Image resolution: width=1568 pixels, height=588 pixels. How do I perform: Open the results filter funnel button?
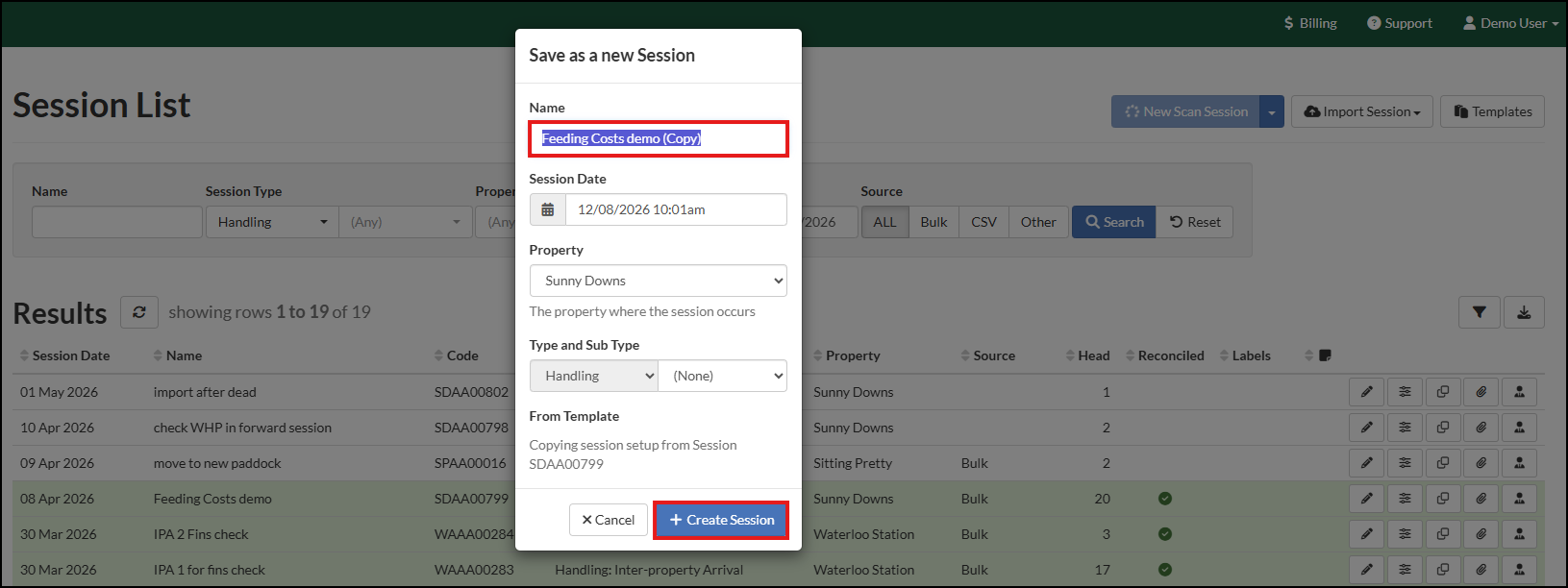[1480, 312]
